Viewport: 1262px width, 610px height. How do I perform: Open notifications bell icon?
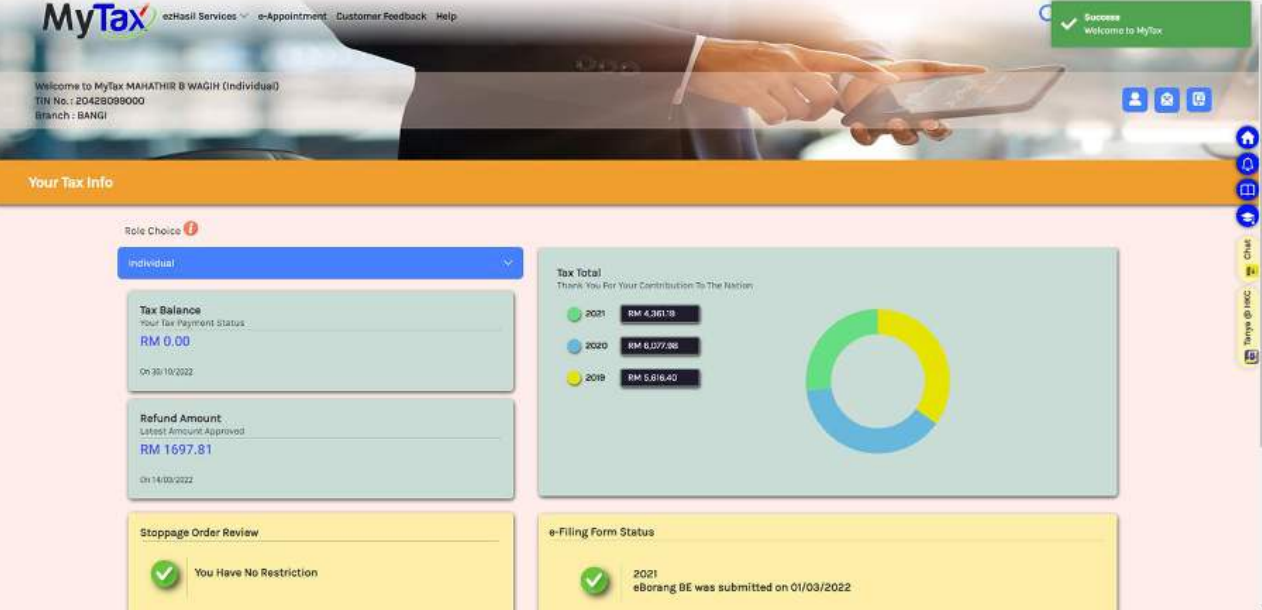1247,164
